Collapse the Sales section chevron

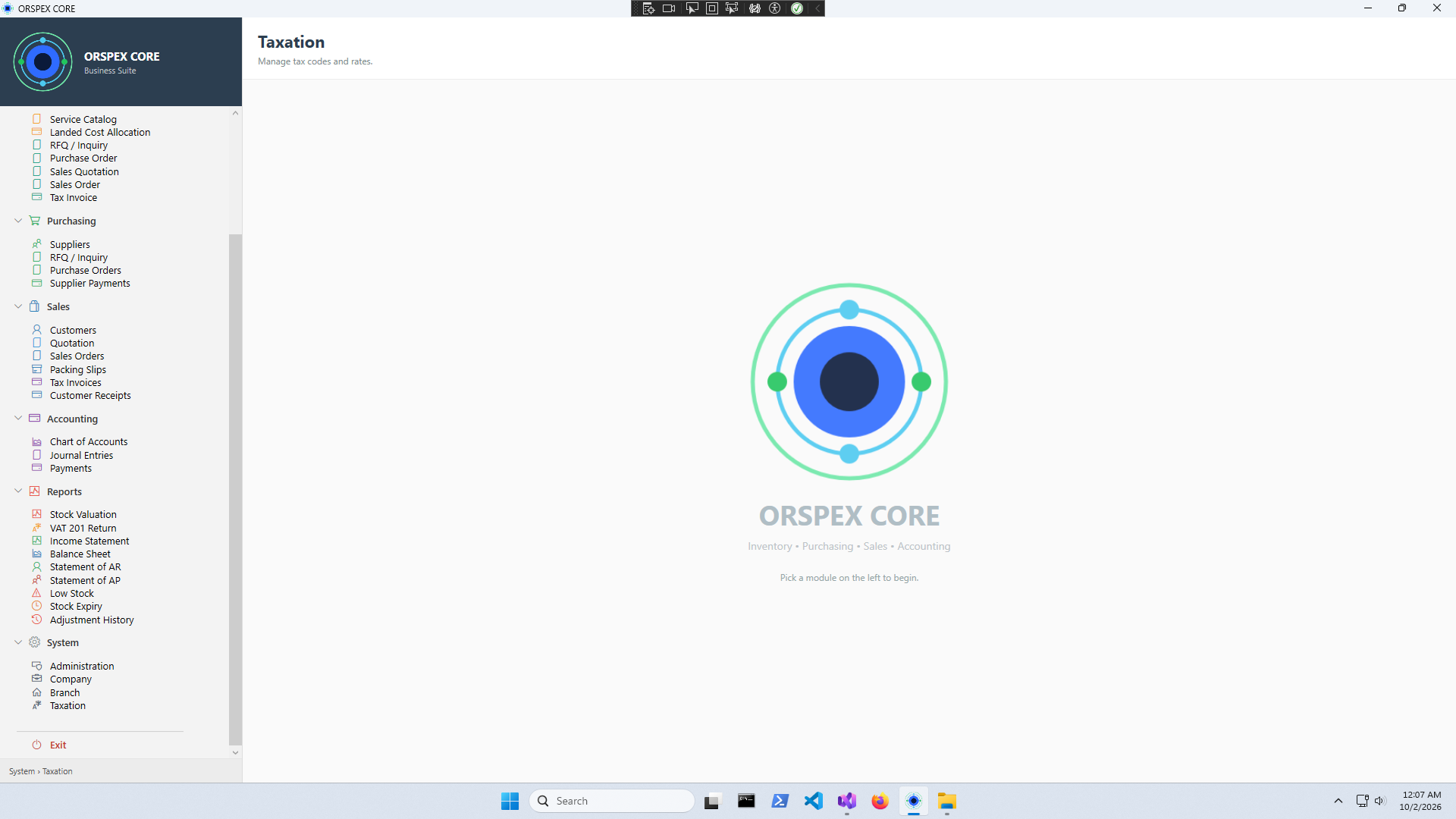click(18, 306)
